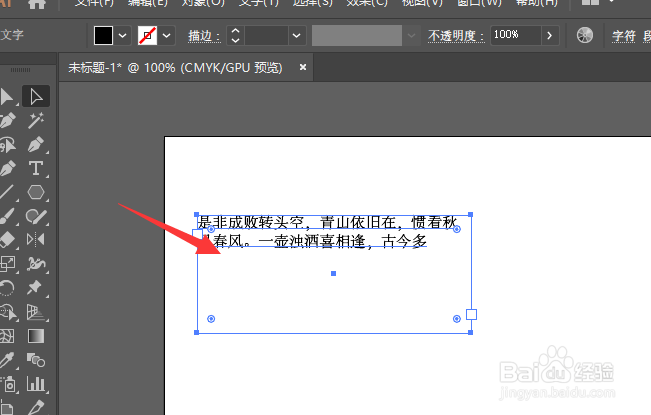This screenshot has height=415, width=651.
Task: Select the Gradient tool
Action: click(36, 336)
